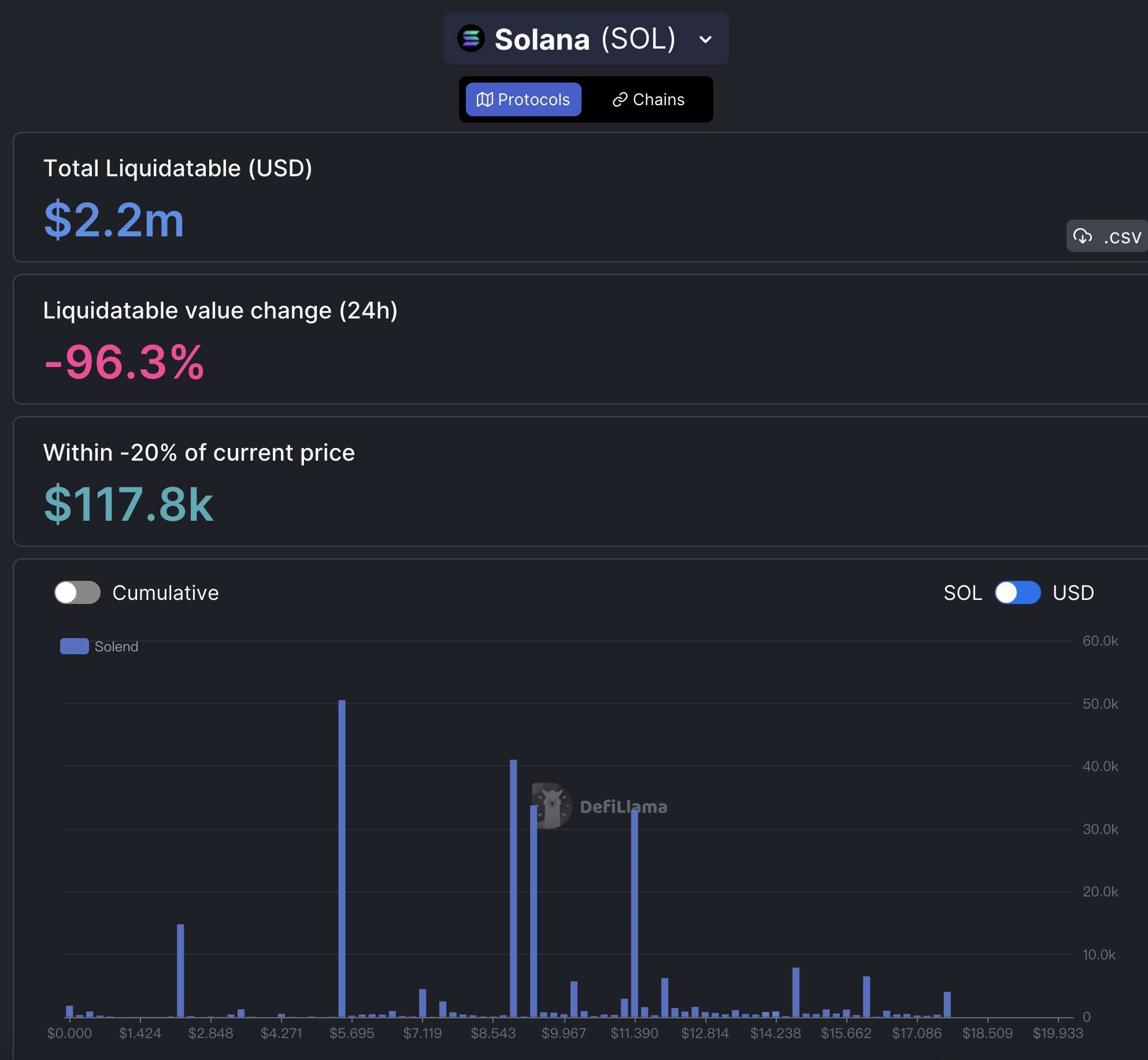The width and height of the screenshot is (1148, 1060).
Task: Toggle Solend series in chart legend
Action: pos(99,646)
